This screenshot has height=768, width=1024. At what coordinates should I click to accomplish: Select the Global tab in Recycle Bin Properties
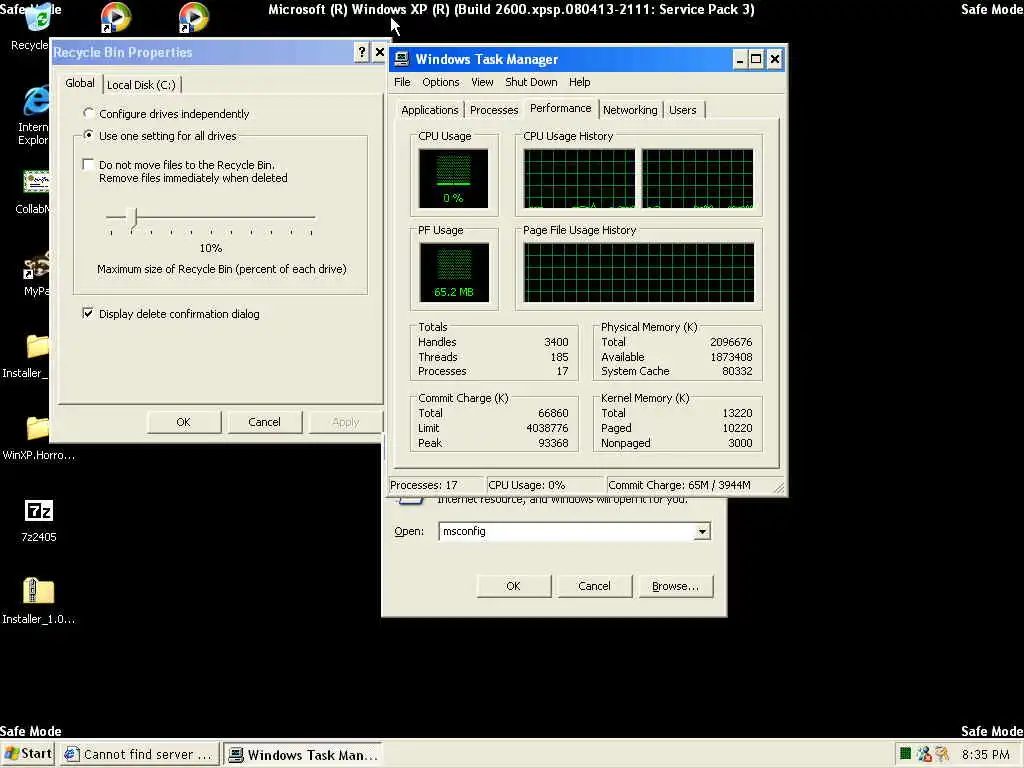[x=80, y=83]
